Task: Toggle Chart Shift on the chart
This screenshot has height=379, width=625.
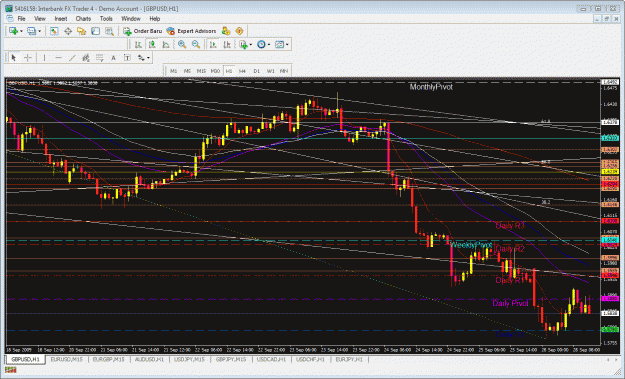Action: click(227, 45)
